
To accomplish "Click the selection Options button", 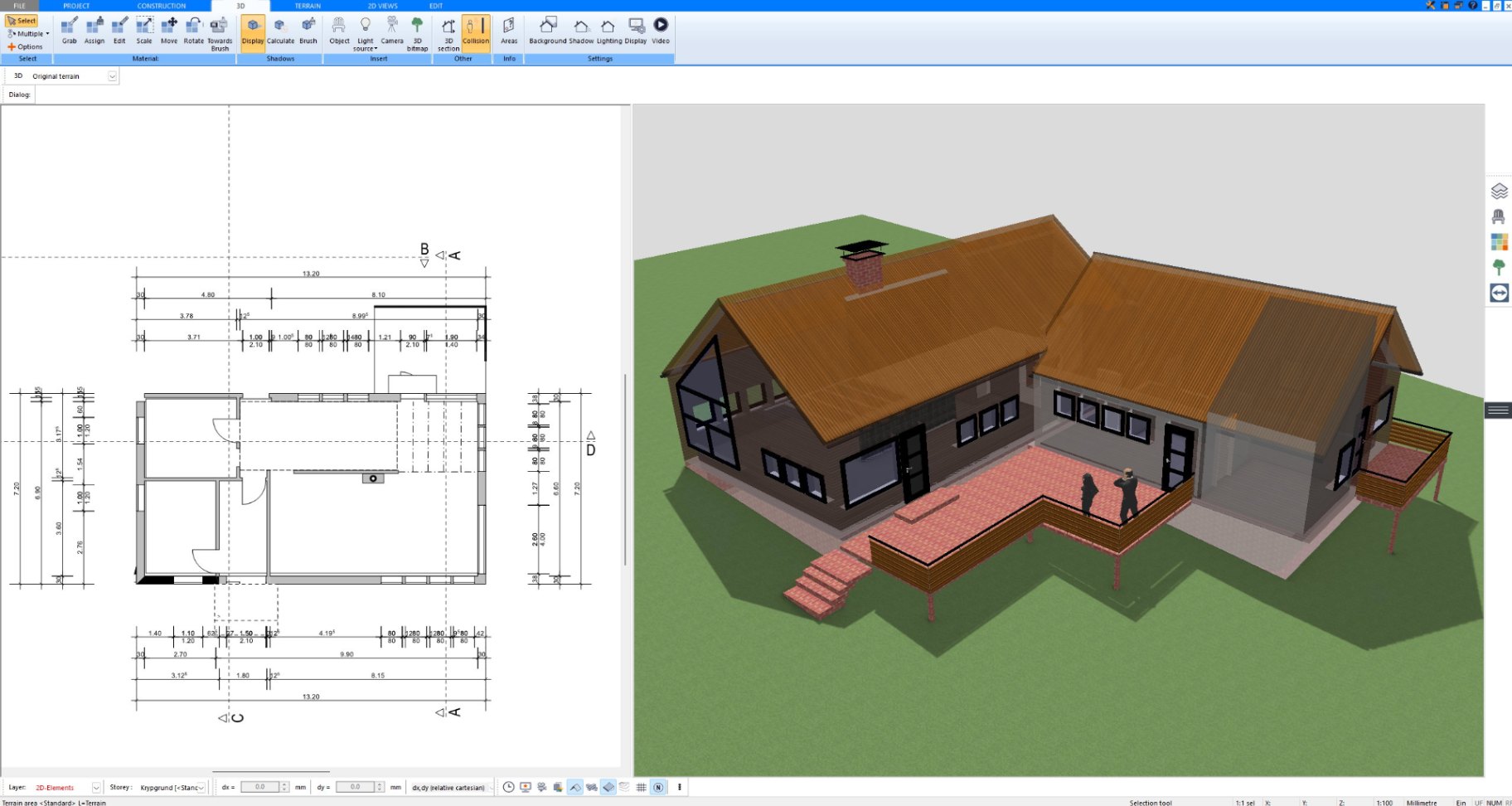I will click(25, 46).
